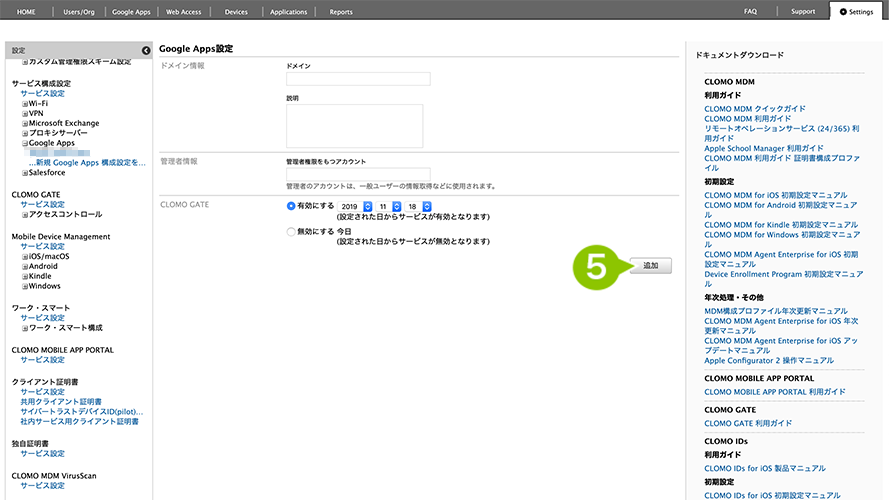889x500 pixels.
Task: Open 新規 Google Apps 構成設定を… link
Action: click(x=87, y=163)
